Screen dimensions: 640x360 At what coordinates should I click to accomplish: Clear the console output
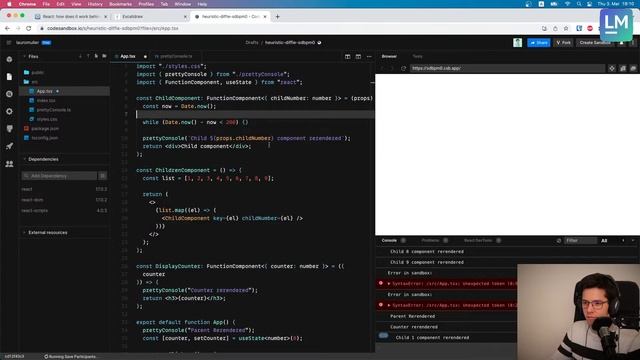tap(559, 241)
